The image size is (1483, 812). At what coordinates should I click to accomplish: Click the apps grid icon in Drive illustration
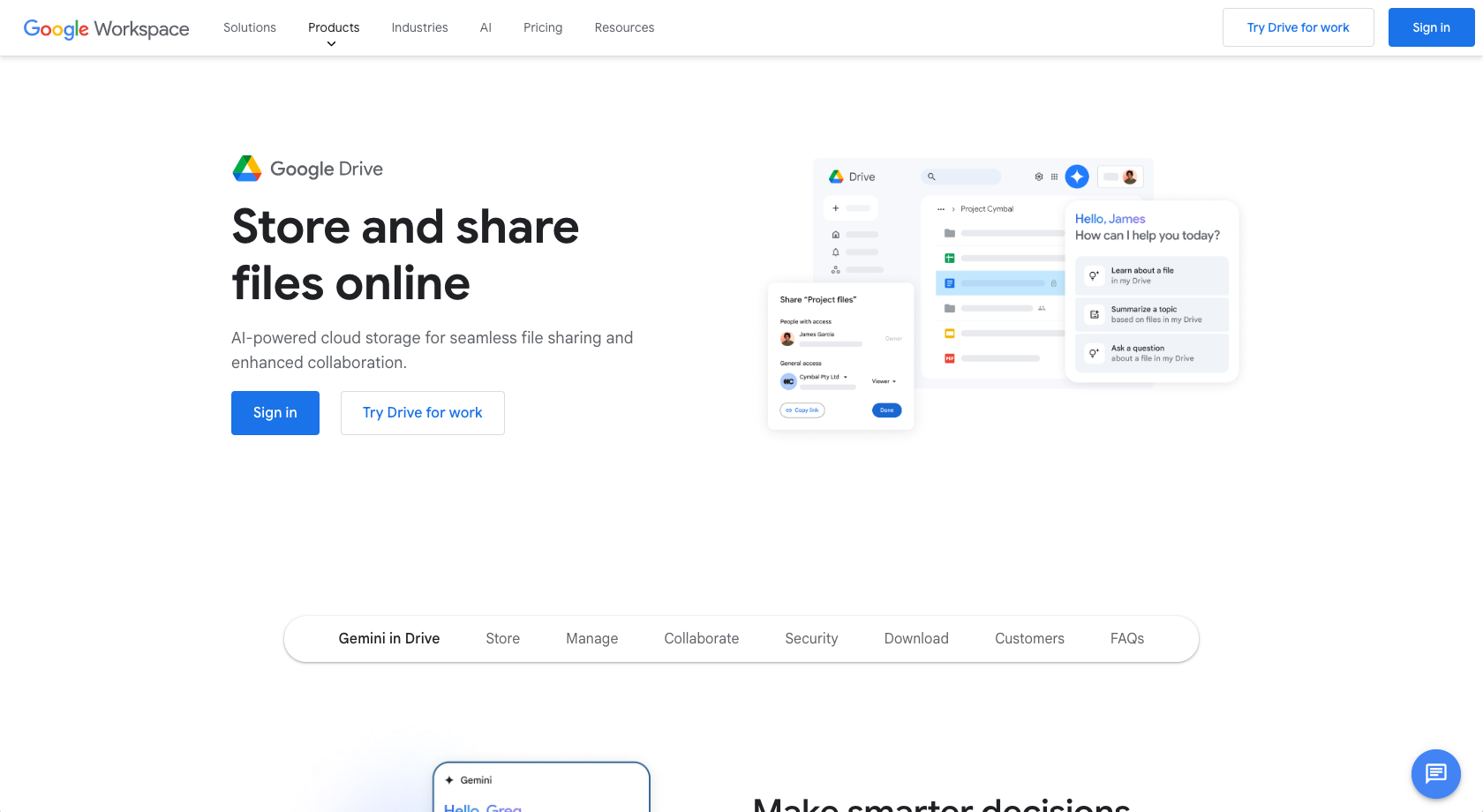(x=1054, y=177)
